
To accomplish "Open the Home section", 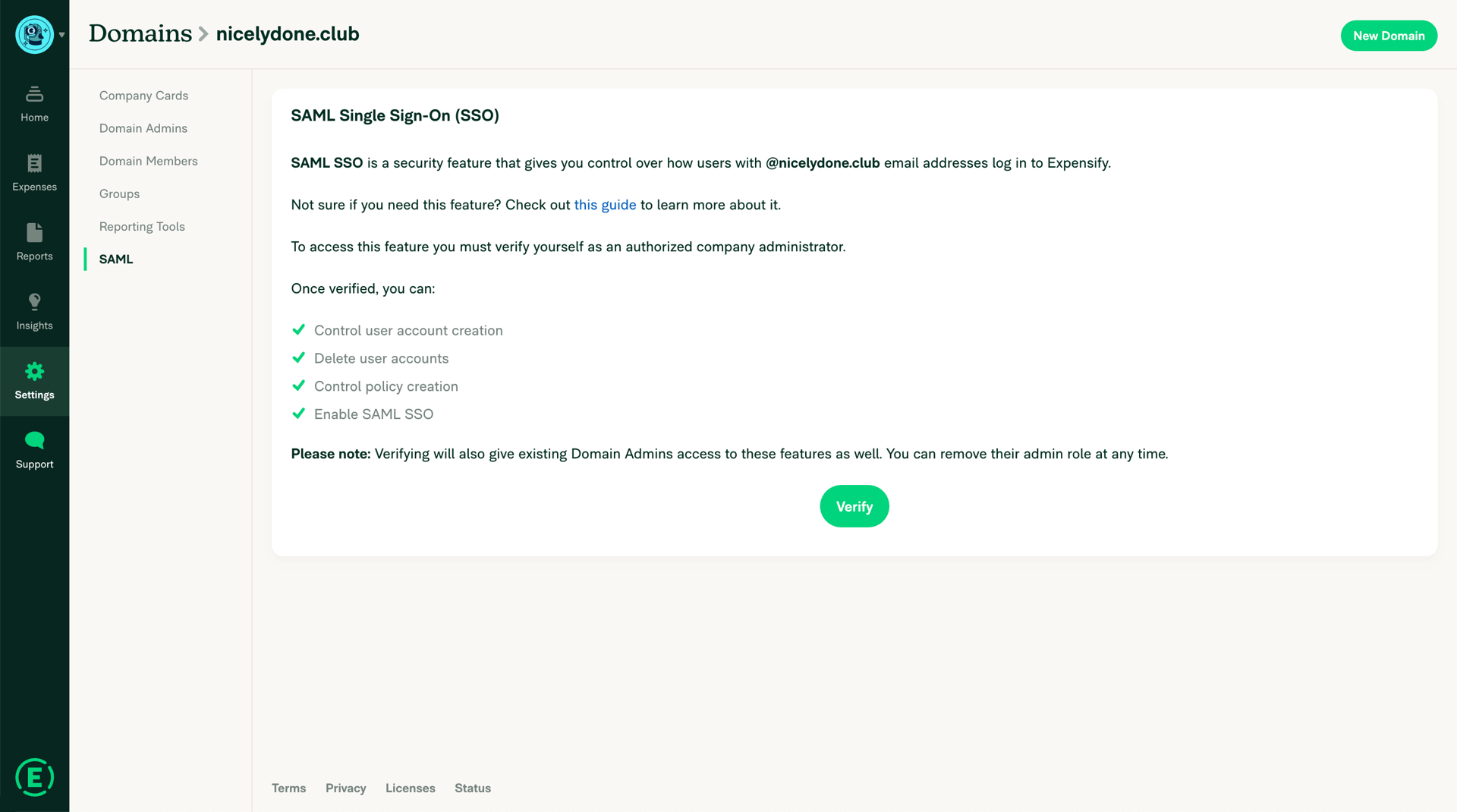I will pos(34,104).
